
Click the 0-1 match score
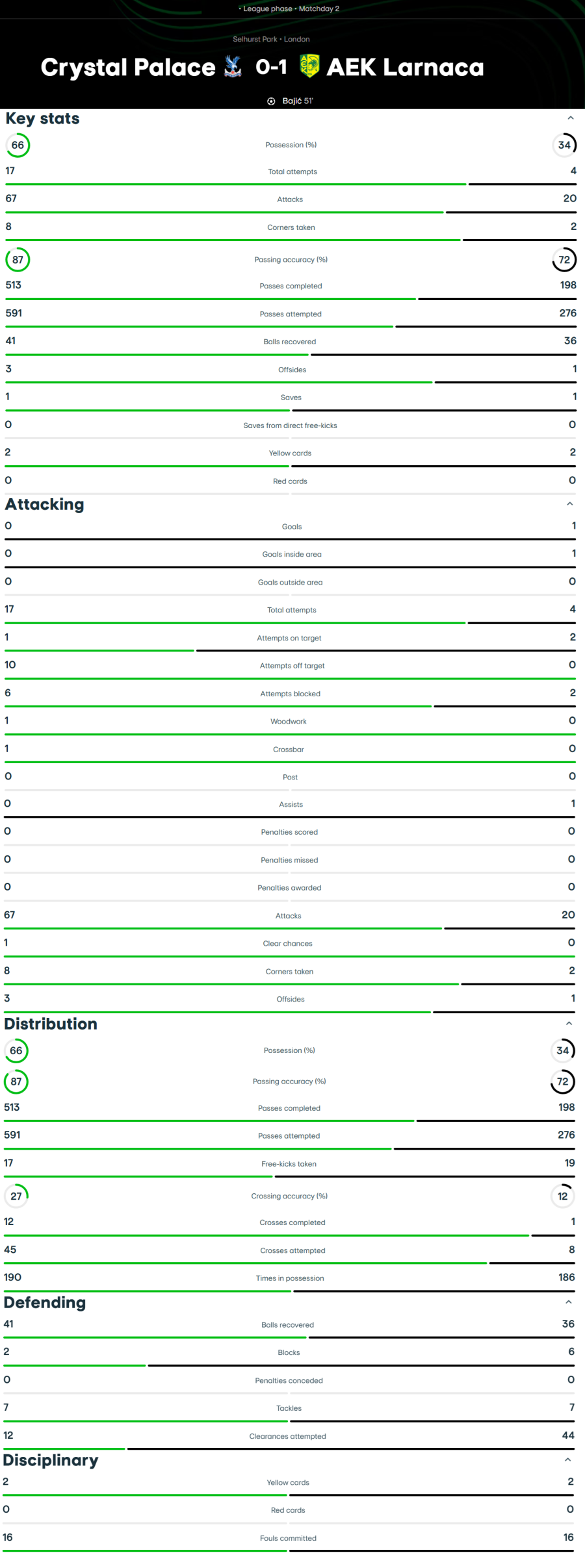[271, 67]
